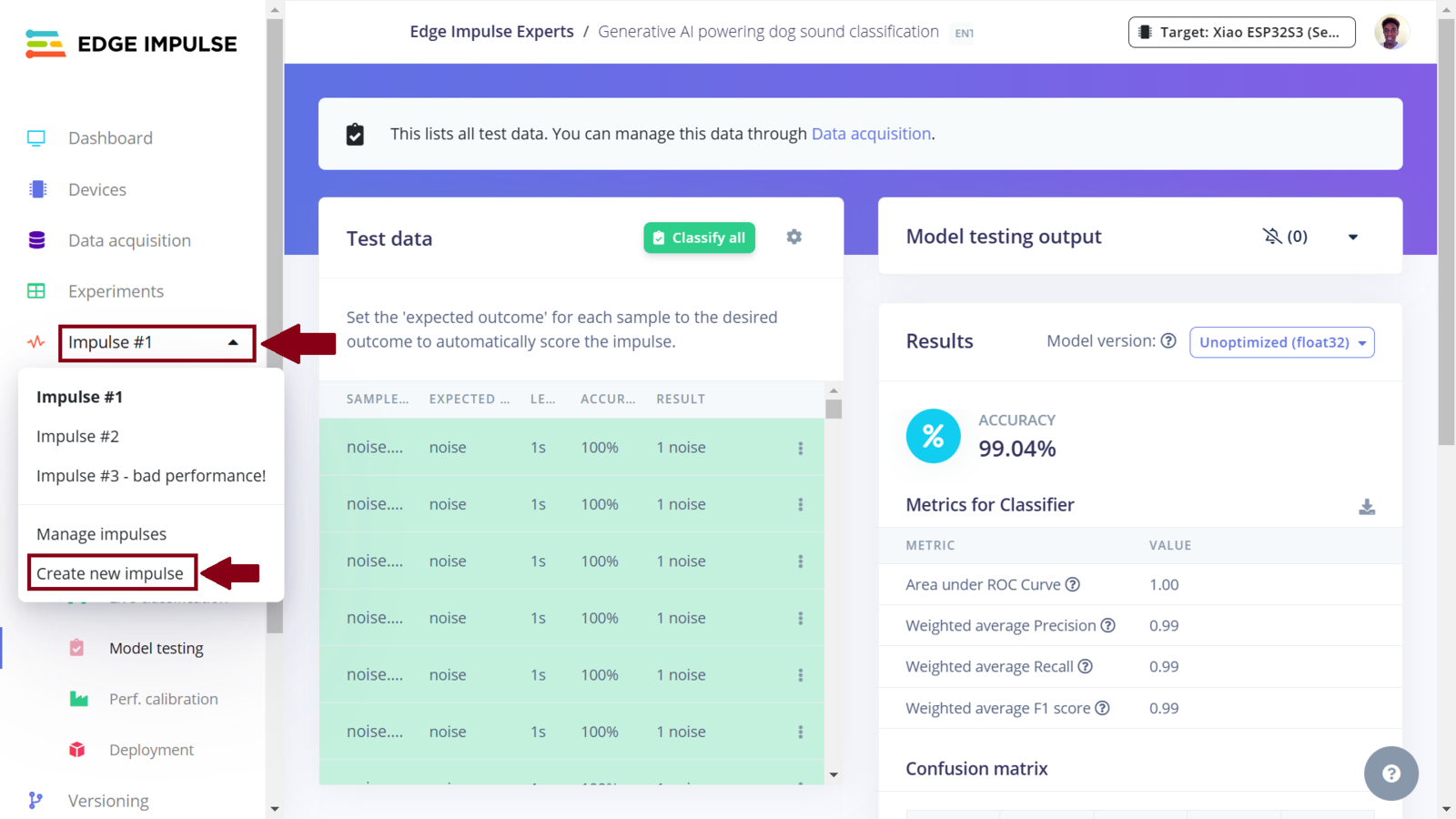Open options menu of first noise sample
The height and width of the screenshot is (819, 1456).
click(x=801, y=448)
